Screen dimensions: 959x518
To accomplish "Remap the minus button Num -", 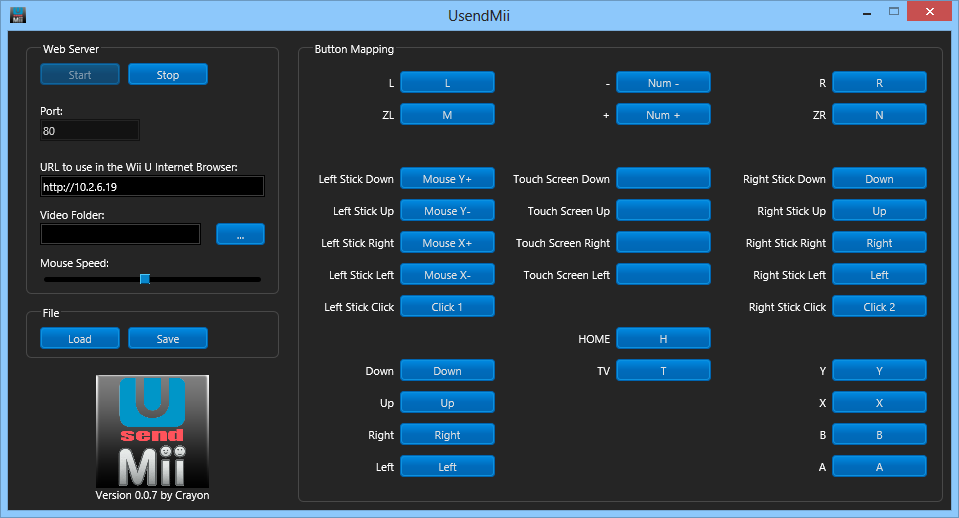I will pos(663,83).
